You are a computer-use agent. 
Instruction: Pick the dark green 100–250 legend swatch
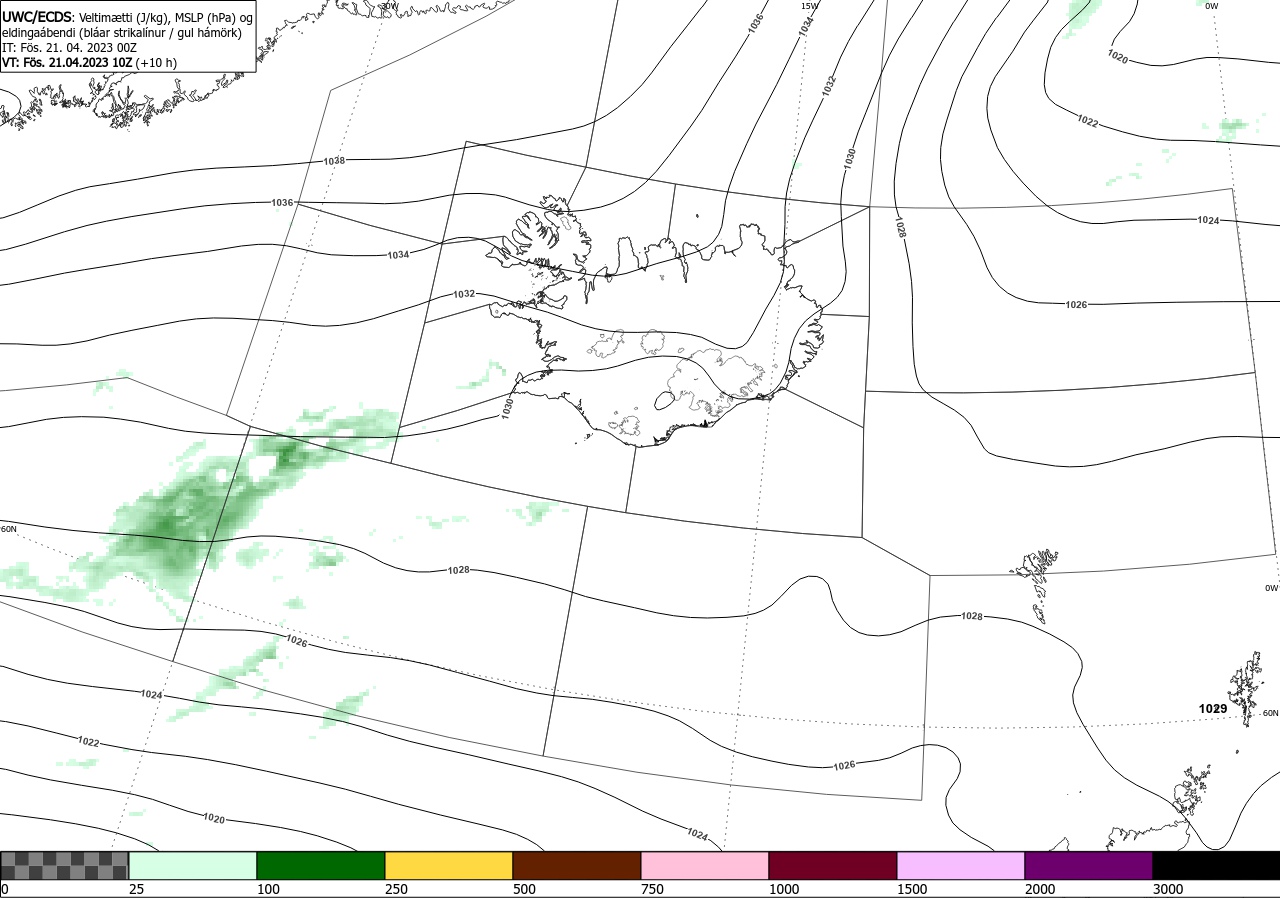click(321, 865)
